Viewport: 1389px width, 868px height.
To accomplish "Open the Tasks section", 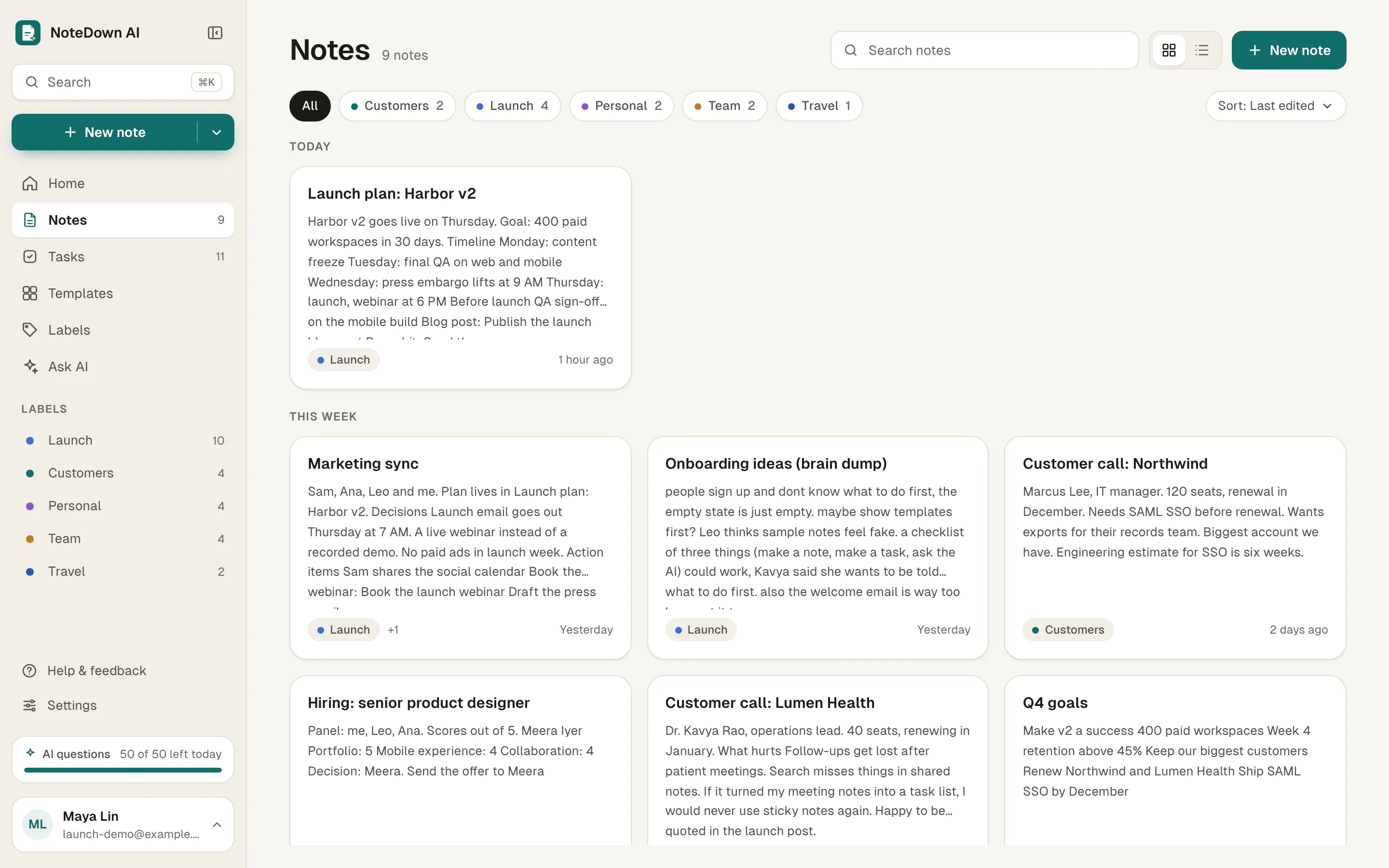I will 123,257.
